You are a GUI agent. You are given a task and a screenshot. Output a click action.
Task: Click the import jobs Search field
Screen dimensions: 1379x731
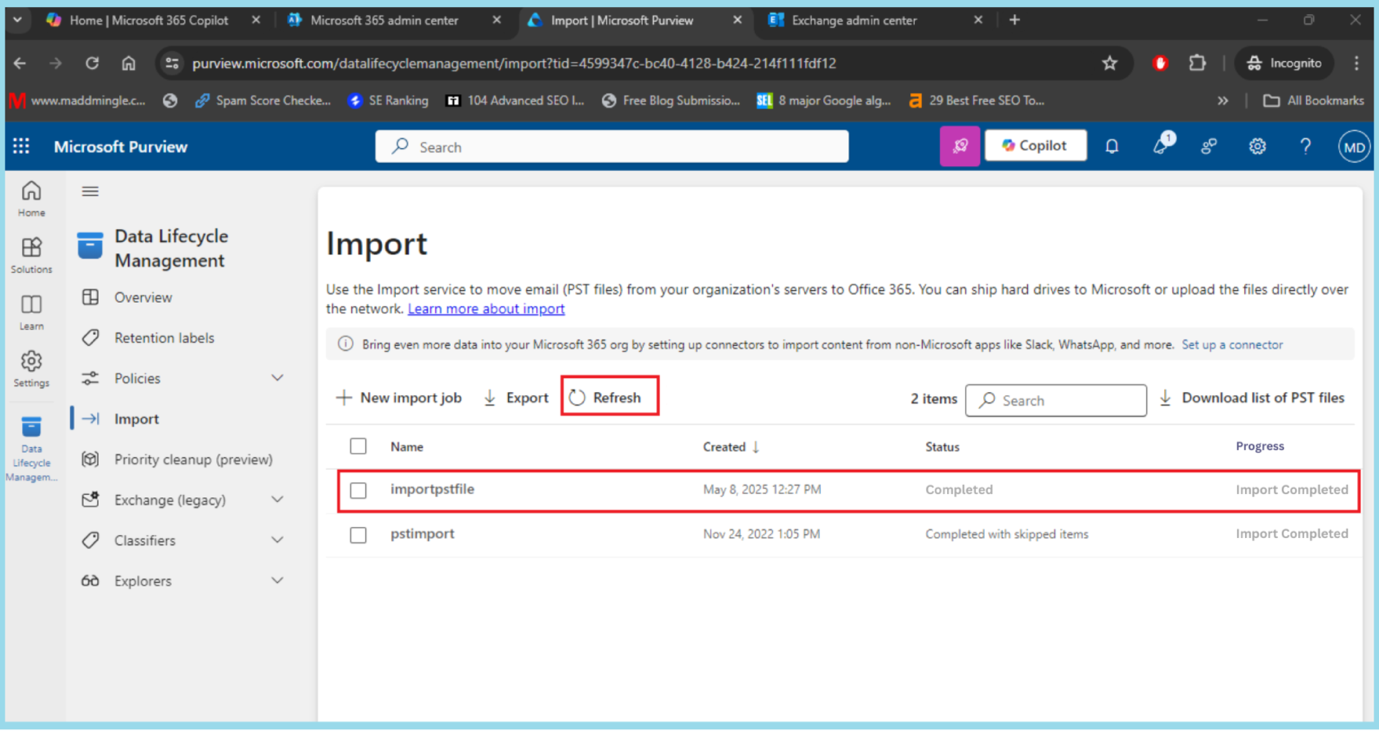click(1056, 400)
